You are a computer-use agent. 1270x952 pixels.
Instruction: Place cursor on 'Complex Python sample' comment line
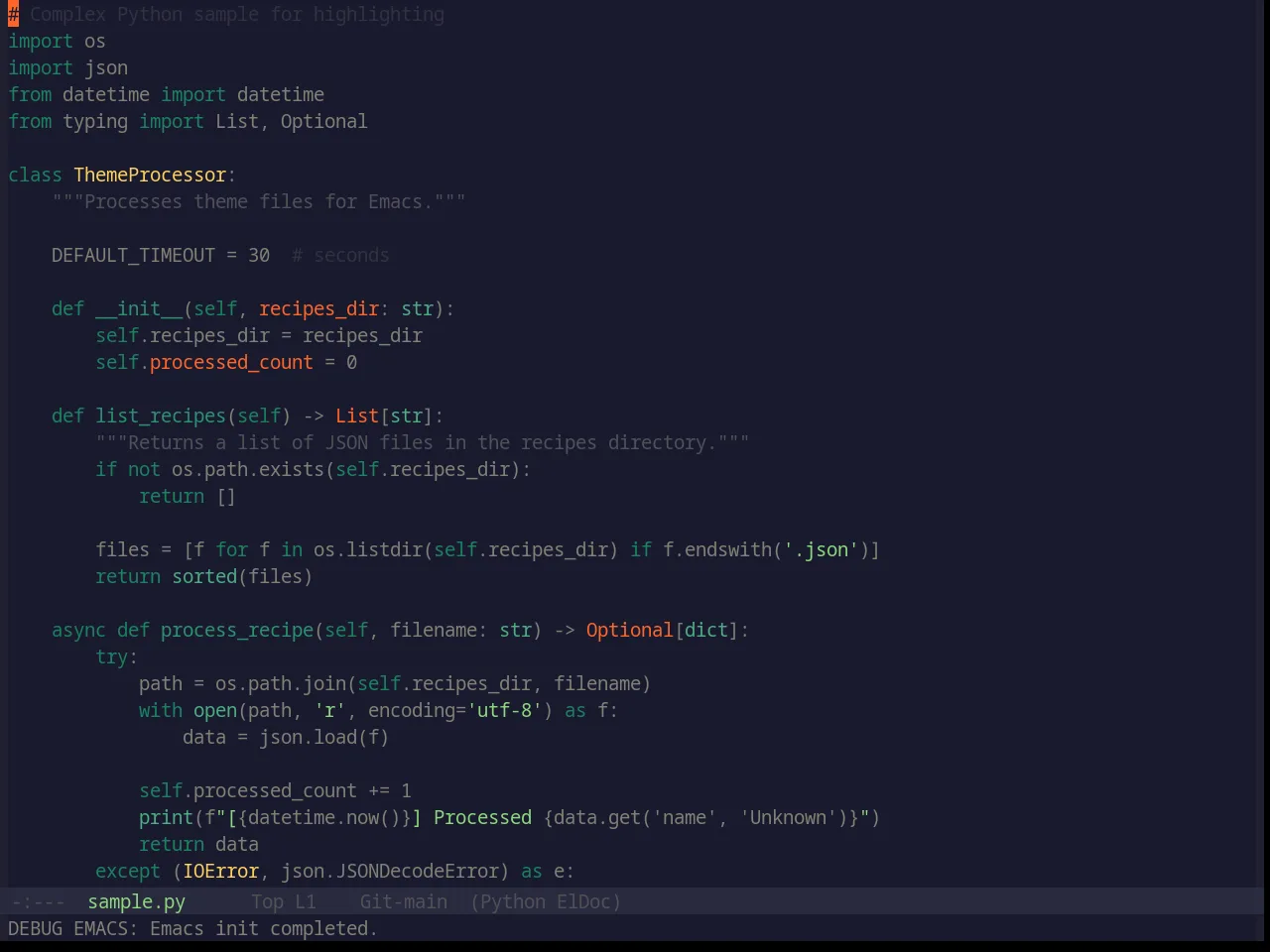[226, 14]
